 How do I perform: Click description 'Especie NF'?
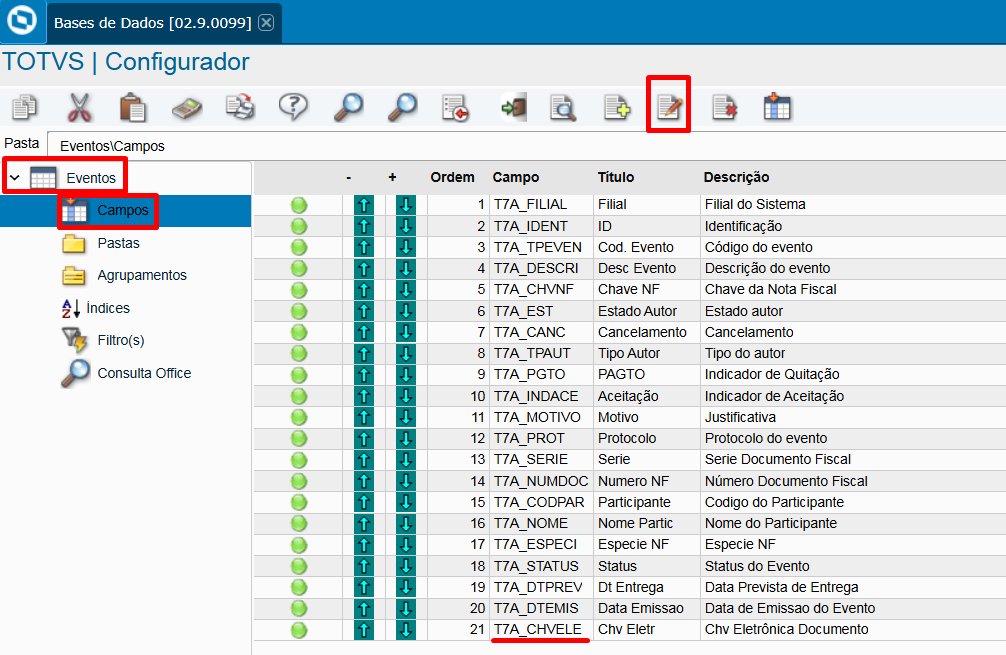(740, 545)
